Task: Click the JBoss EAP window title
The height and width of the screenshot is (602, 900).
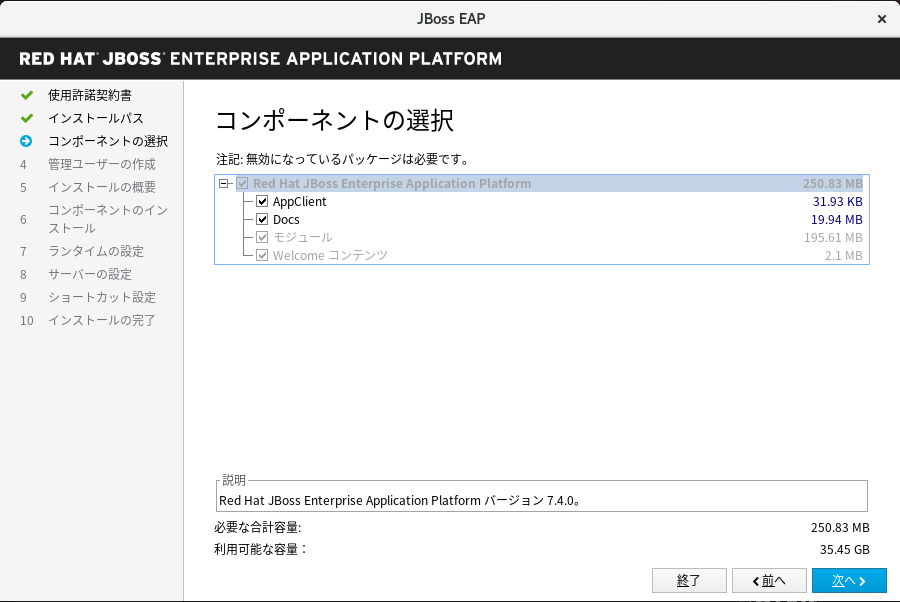Action: tap(451, 19)
